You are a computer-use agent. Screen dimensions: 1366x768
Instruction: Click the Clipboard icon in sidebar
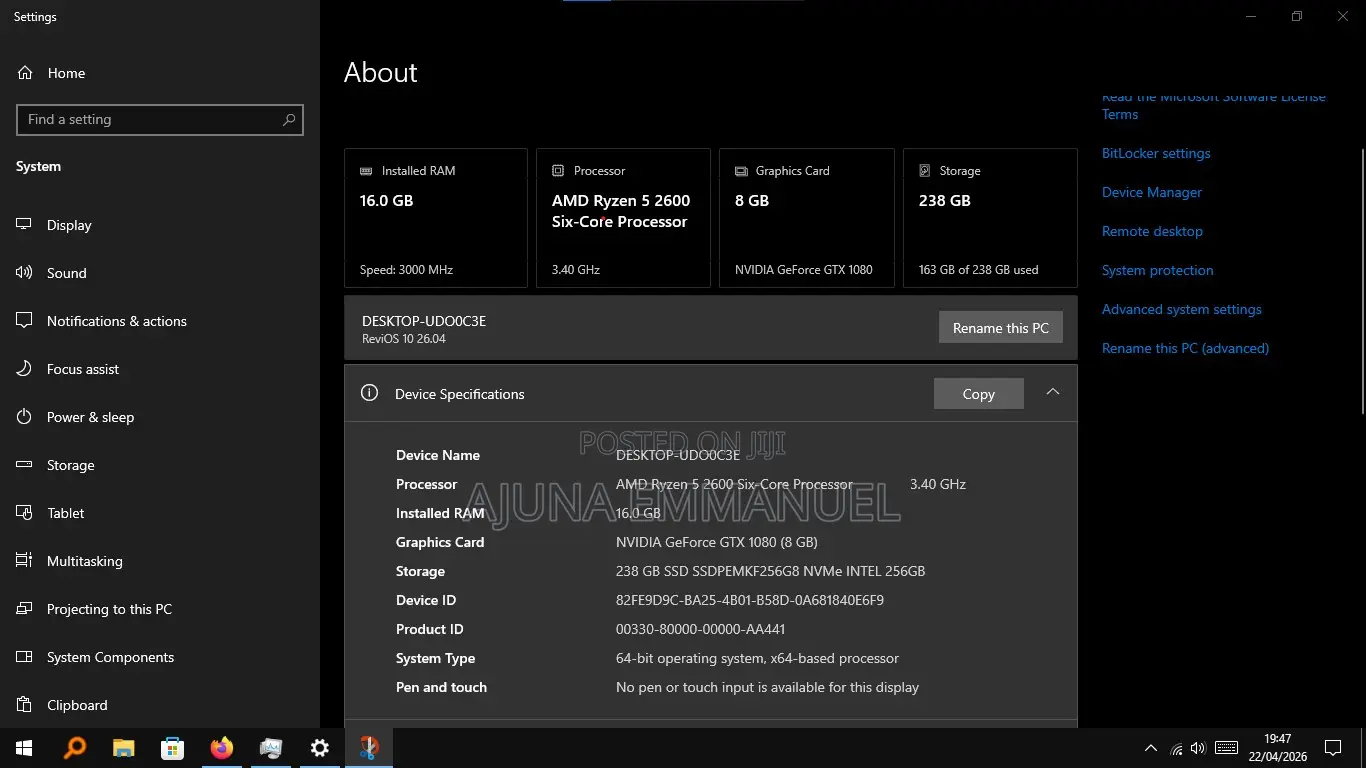click(x=25, y=705)
